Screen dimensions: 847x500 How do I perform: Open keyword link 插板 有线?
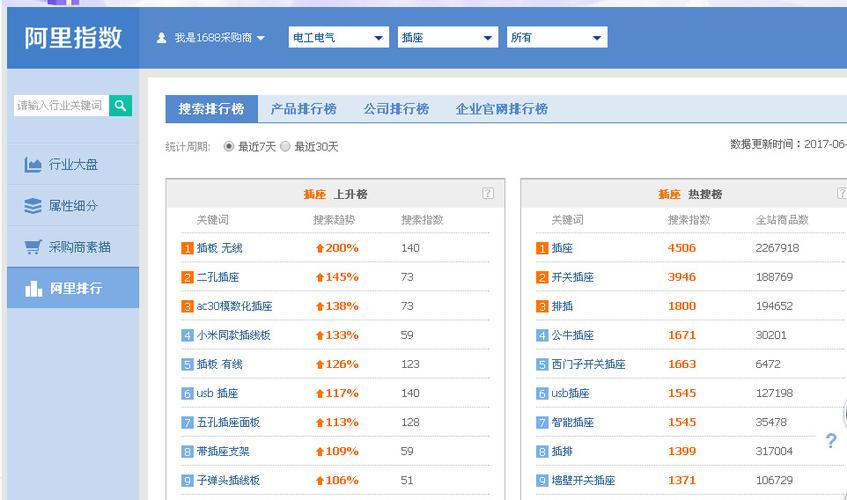(x=220, y=364)
